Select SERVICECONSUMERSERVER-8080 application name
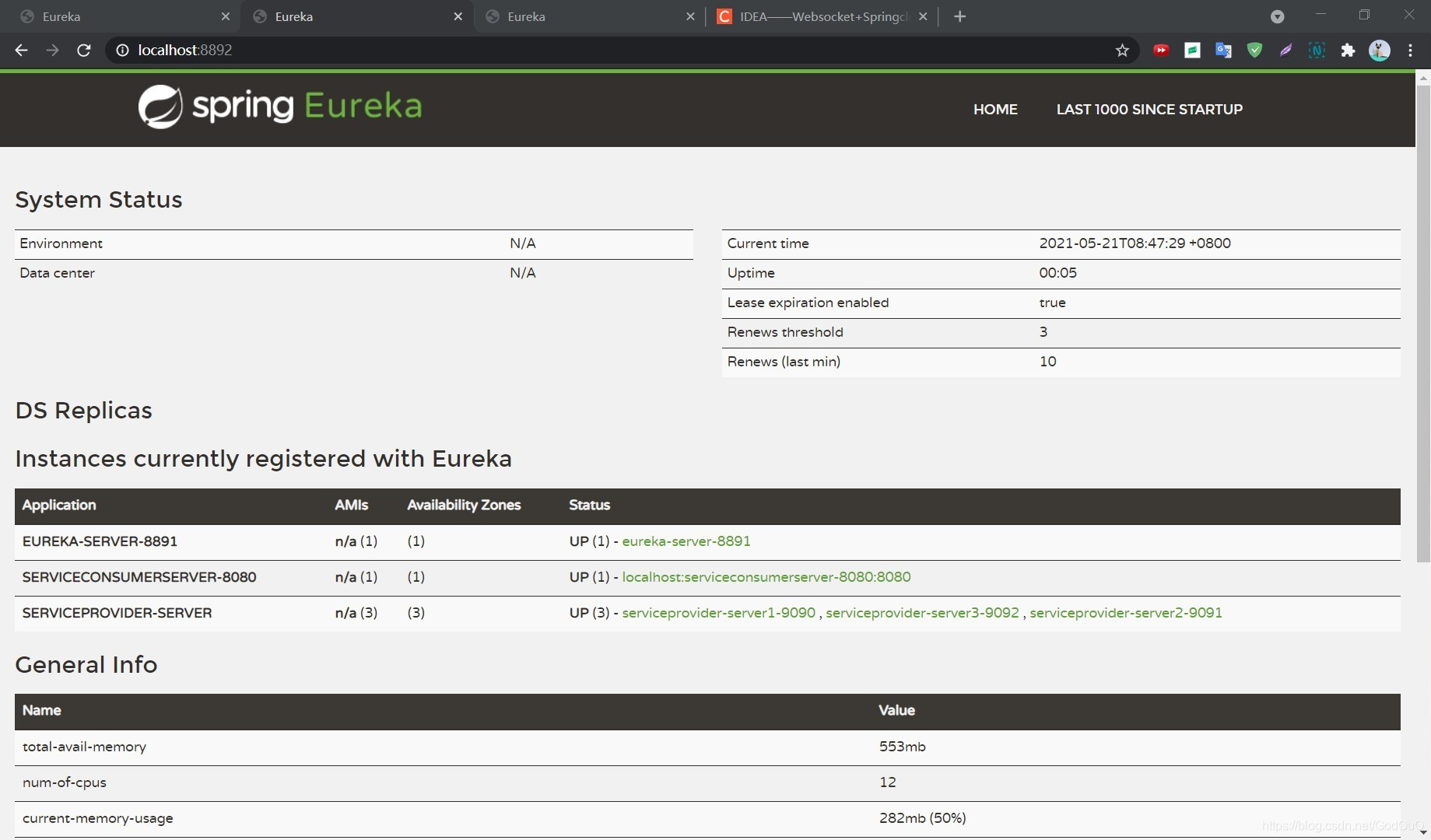 click(x=139, y=577)
